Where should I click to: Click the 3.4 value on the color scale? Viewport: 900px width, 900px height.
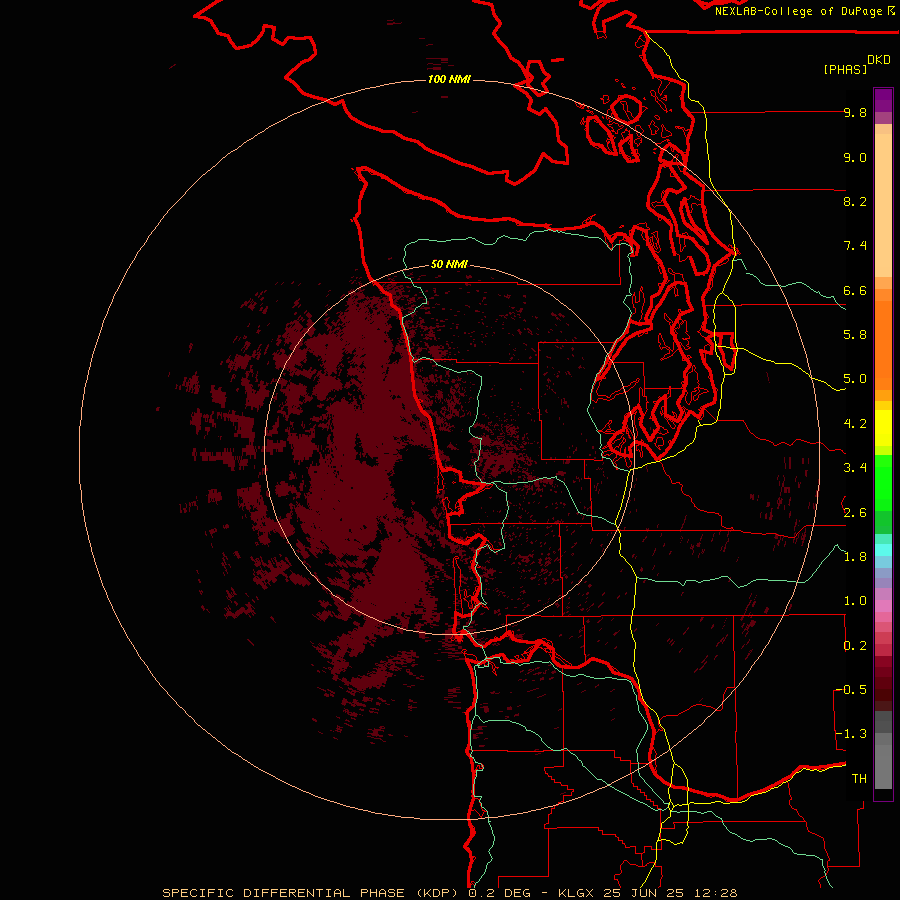pos(855,468)
